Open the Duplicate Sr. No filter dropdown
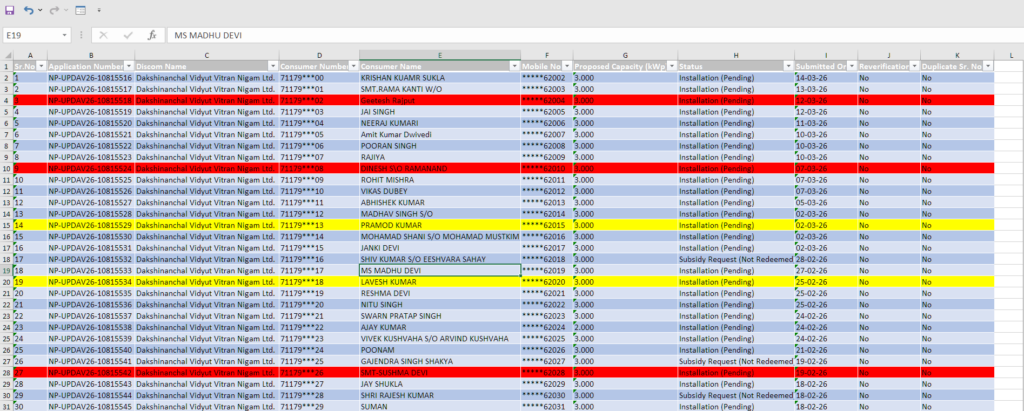This screenshot has height=411, width=1024. point(988,66)
